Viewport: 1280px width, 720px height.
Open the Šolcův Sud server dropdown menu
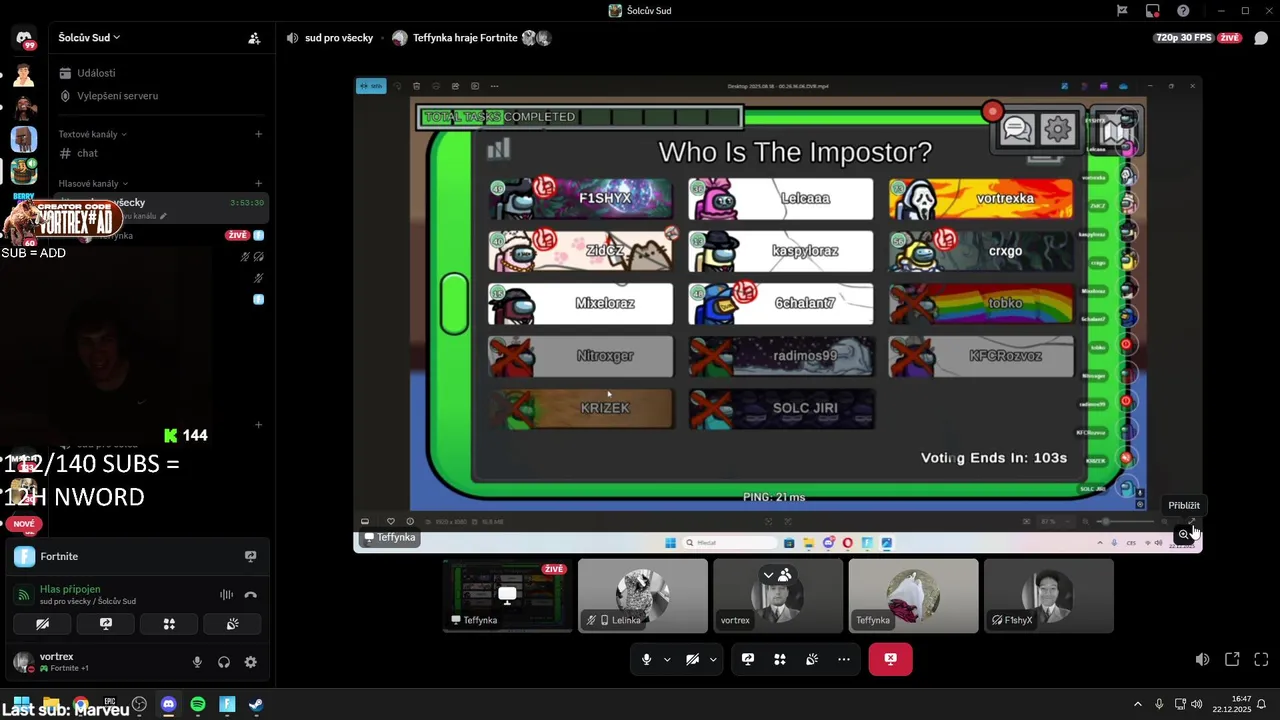click(x=90, y=38)
